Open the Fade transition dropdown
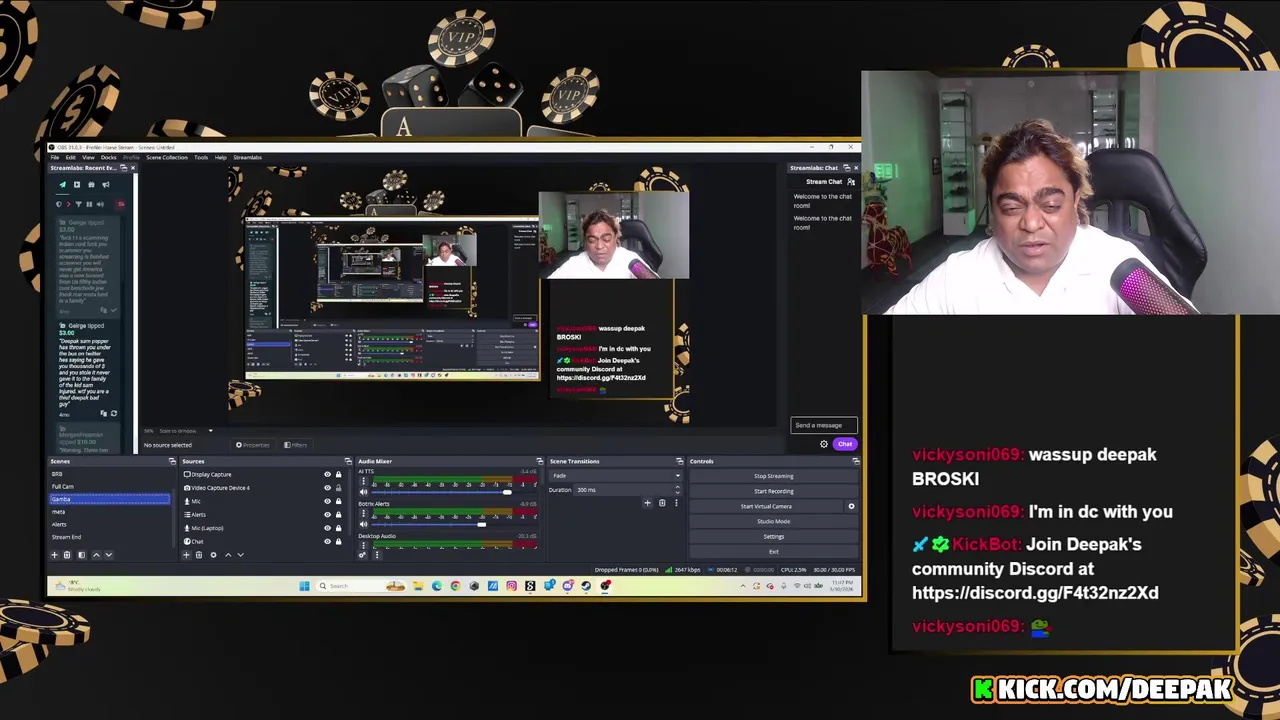Screen dimensions: 1280x720 tap(615, 476)
